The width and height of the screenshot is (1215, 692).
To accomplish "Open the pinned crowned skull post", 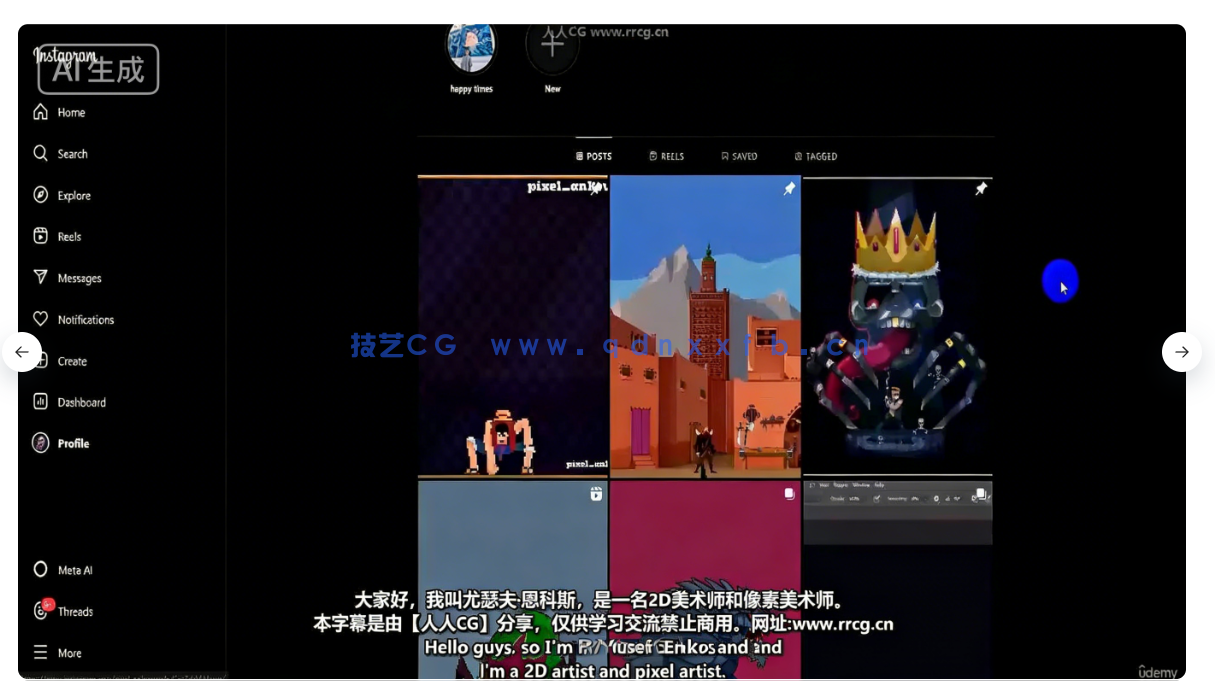I will (897, 325).
